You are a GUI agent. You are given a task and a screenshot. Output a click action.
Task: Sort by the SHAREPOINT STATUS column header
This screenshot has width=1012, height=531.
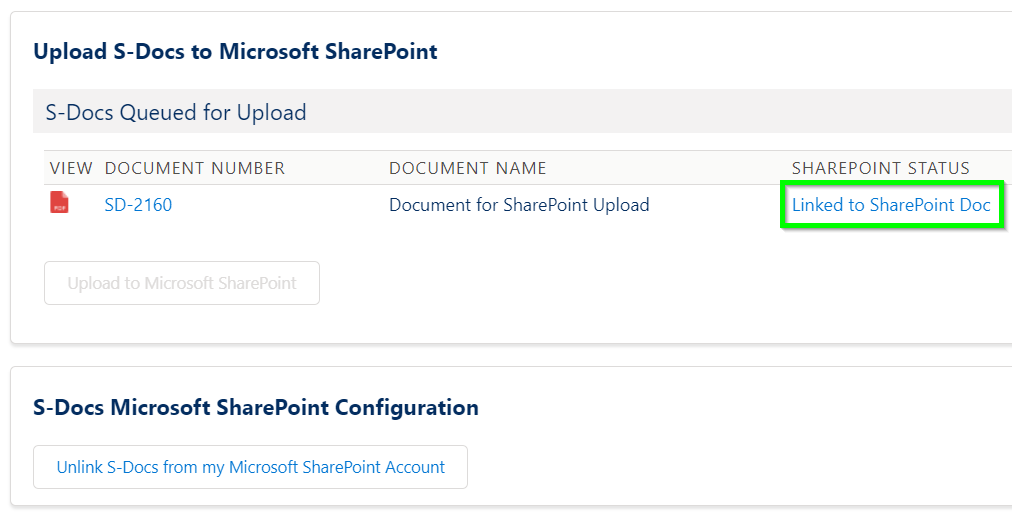(881, 168)
